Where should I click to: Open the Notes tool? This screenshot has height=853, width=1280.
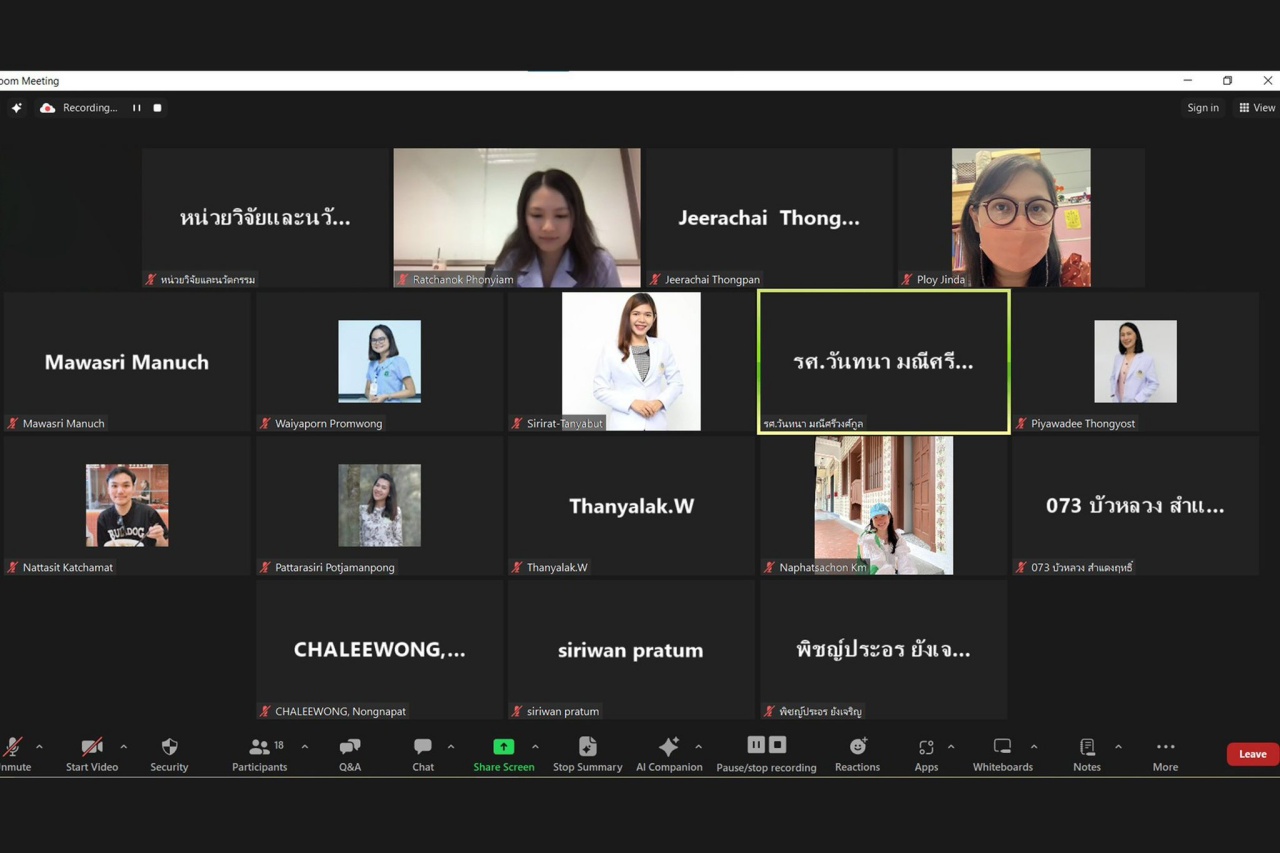(x=1087, y=754)
